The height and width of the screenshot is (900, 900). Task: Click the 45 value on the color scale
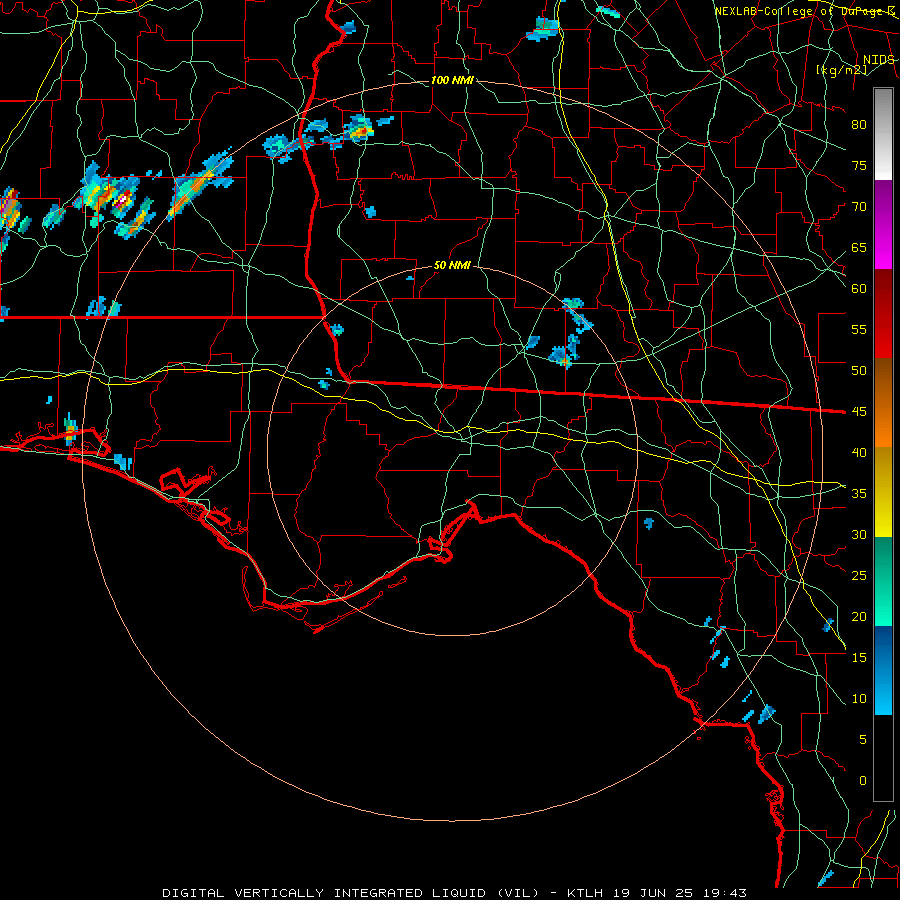tap(859, 412)
